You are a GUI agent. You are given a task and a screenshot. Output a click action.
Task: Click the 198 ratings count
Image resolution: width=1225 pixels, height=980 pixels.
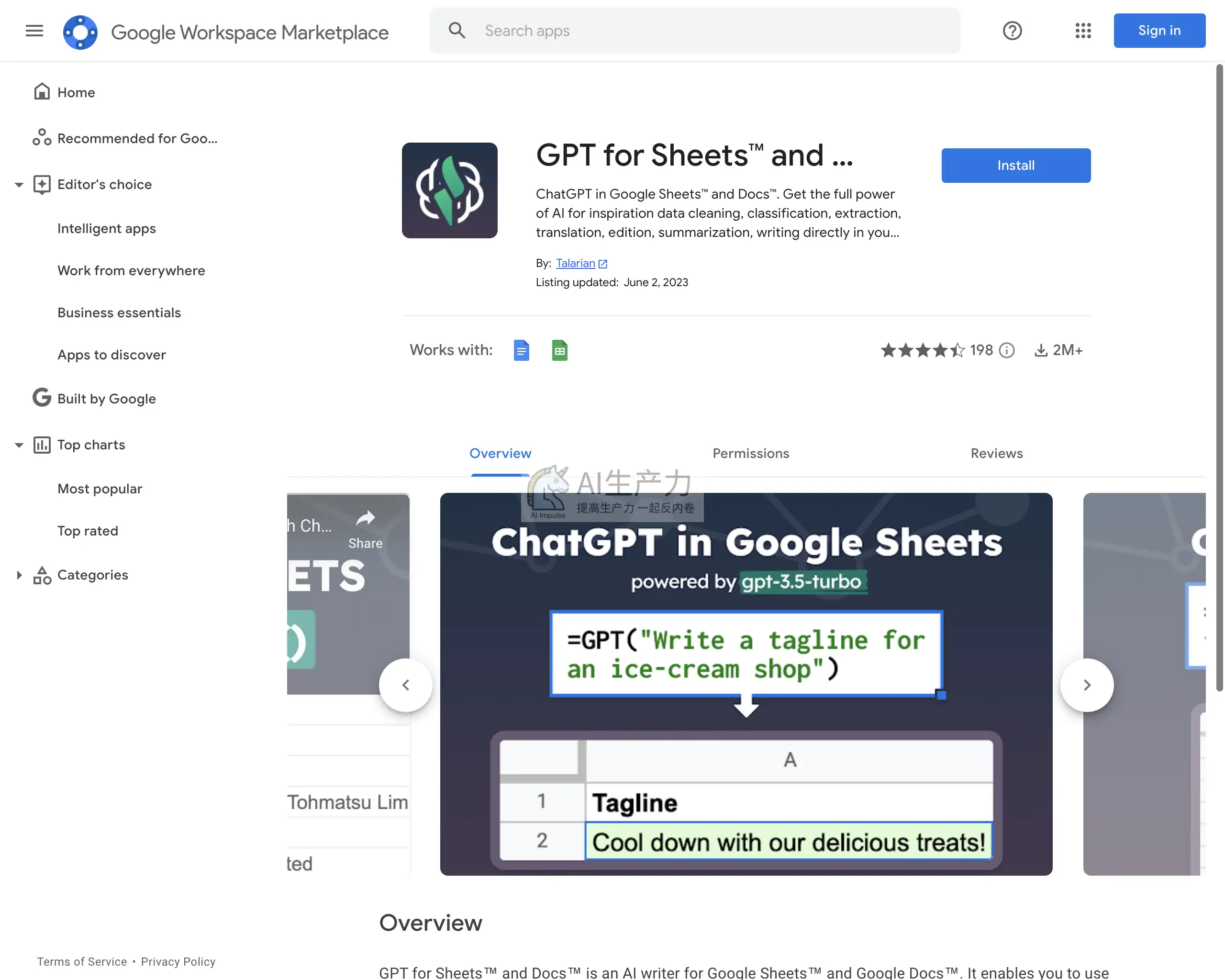pos(981,350)
